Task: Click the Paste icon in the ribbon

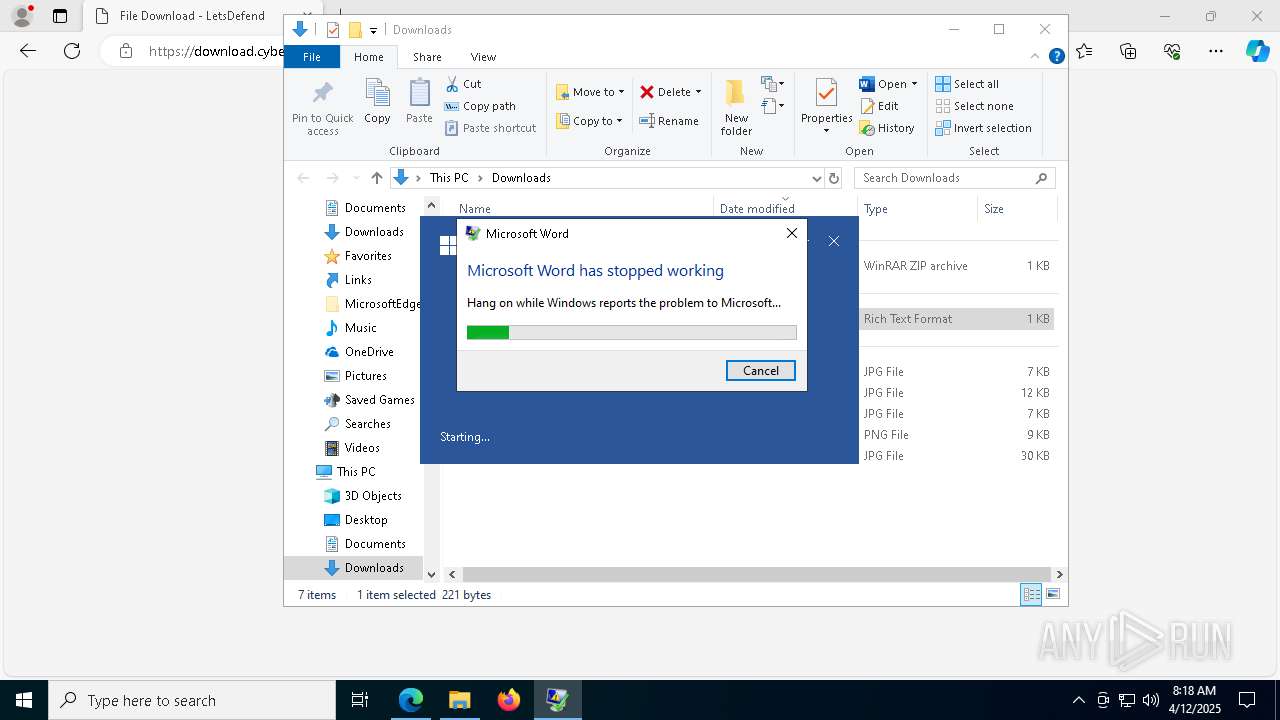Action: pos(419,93)
